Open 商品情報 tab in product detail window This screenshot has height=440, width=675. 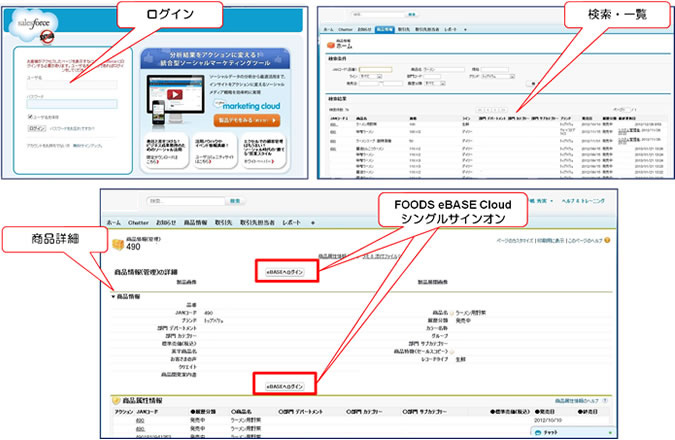pos(195,223)
